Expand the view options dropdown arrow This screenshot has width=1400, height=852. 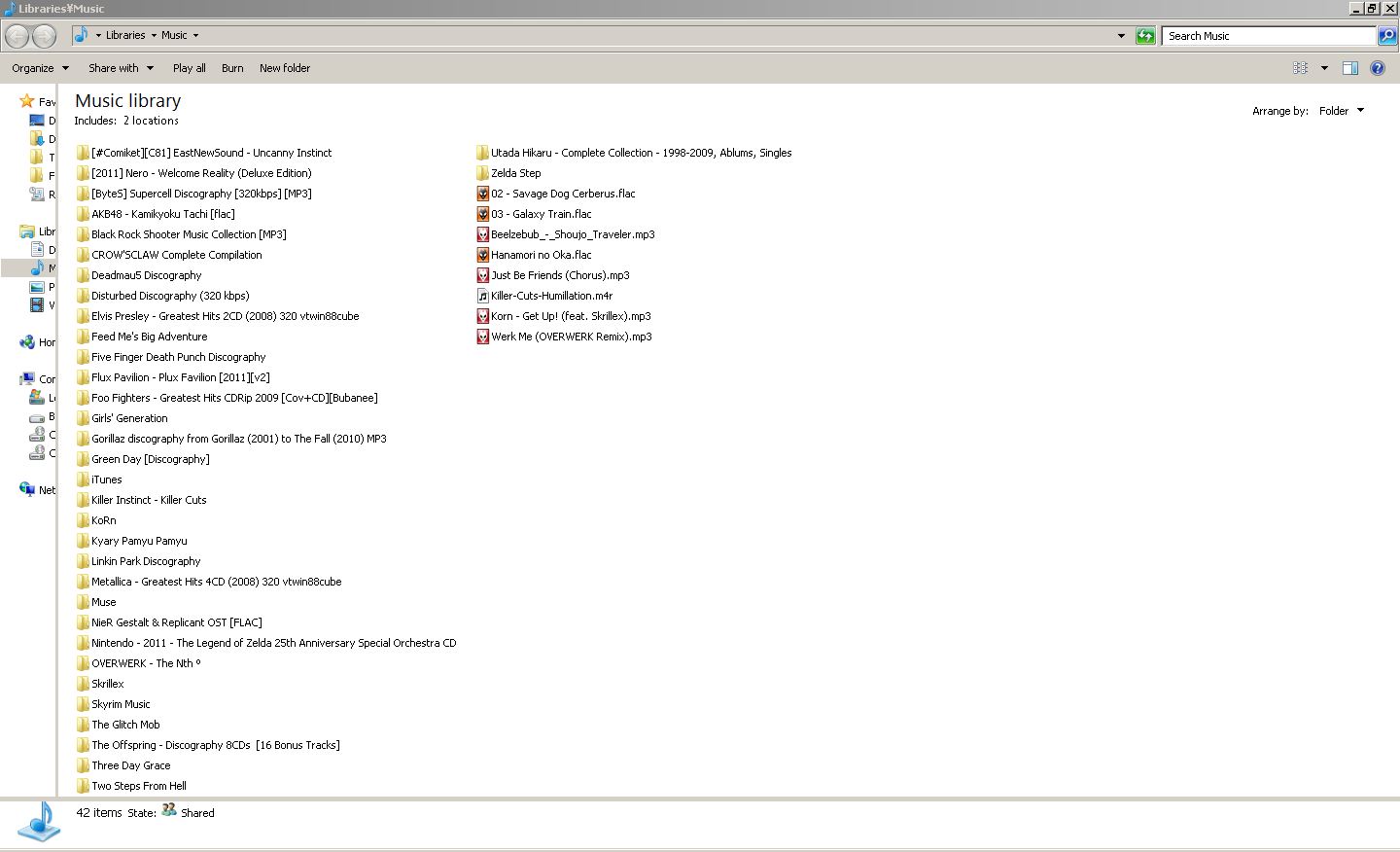point(1324,68)
